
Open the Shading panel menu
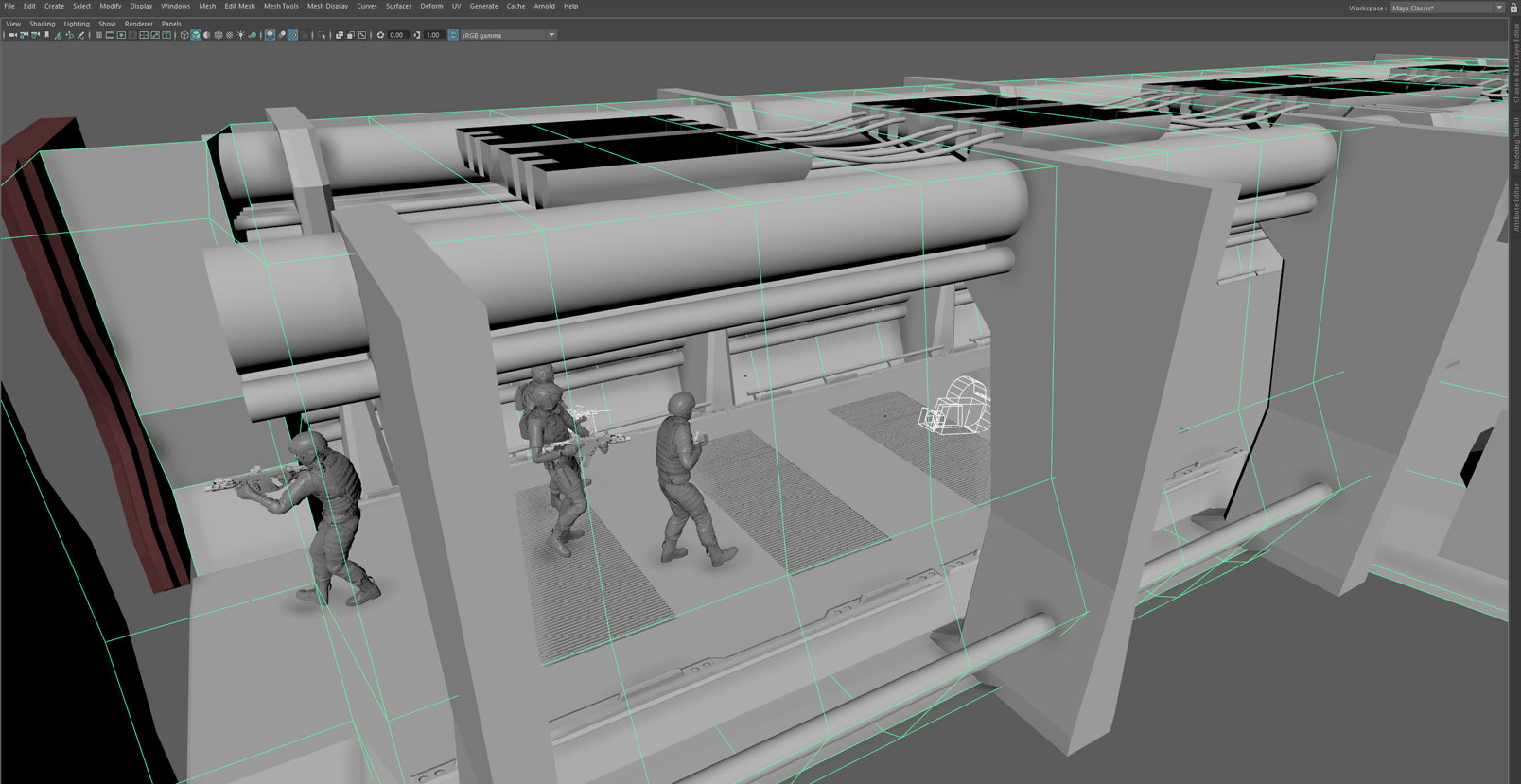coord(42,24)
